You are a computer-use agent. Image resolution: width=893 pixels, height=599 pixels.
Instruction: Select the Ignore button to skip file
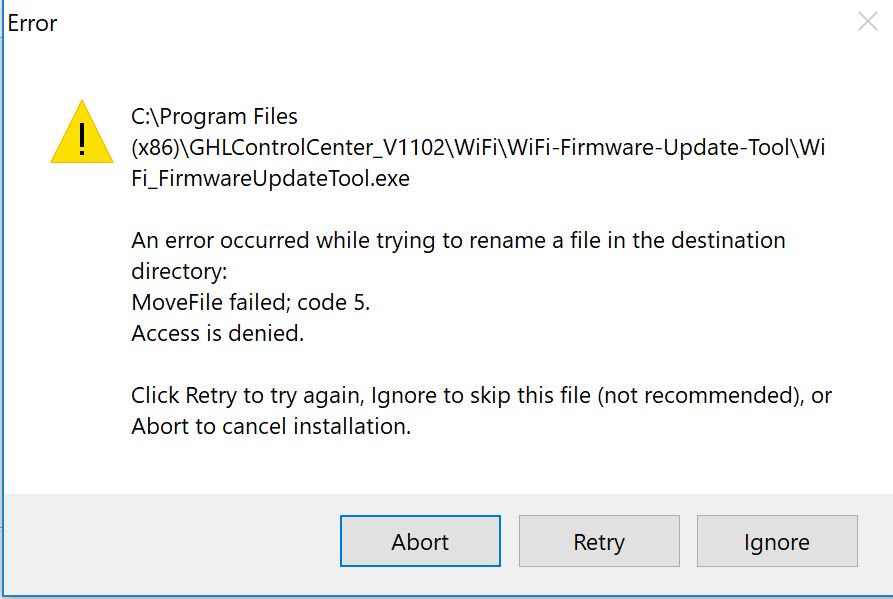[x=777, y=541]
